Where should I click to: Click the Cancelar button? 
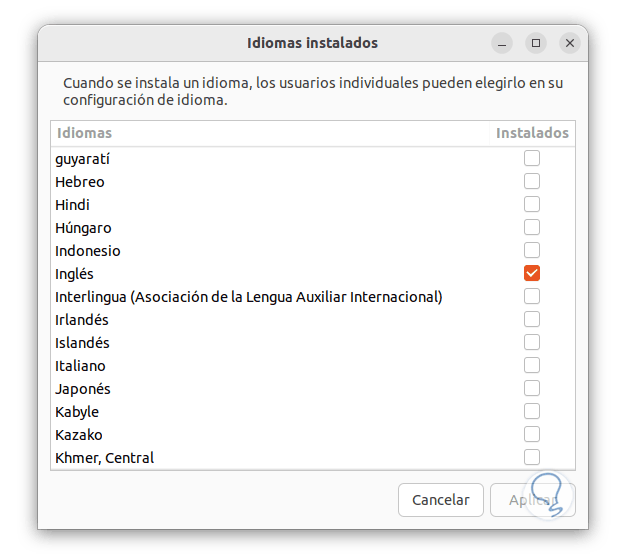pos(440,499)
